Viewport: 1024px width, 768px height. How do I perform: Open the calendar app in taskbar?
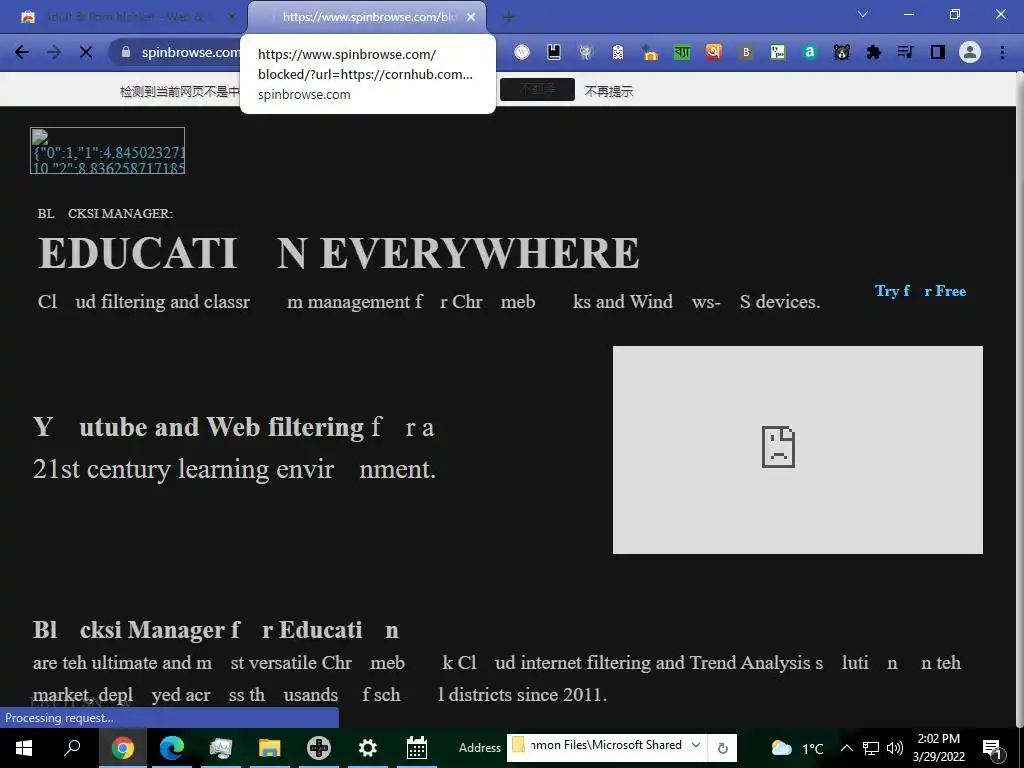[x=417, y=748]
